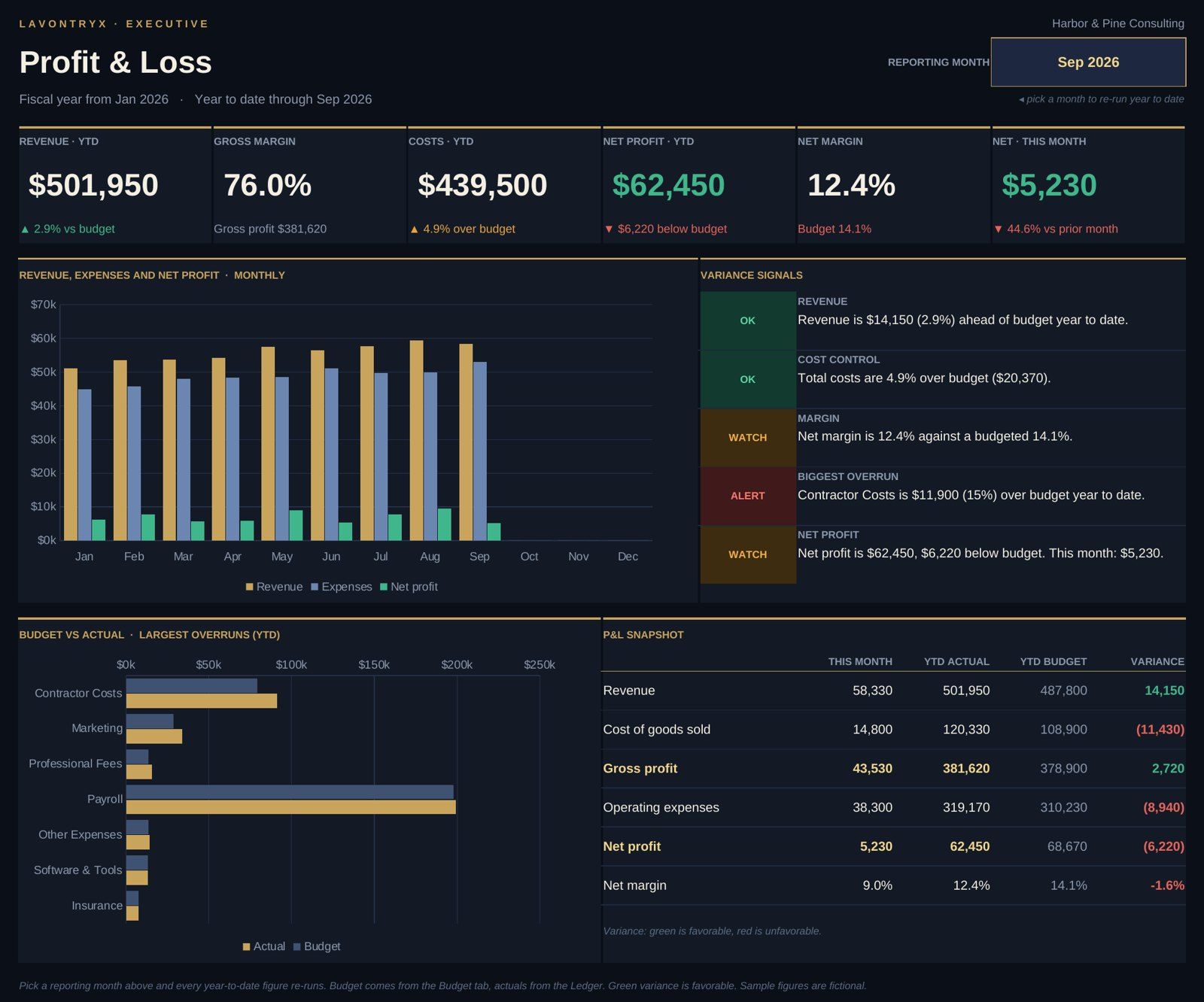
Task: Click the $70k y-axis label
Action: (x=43, y=305)
